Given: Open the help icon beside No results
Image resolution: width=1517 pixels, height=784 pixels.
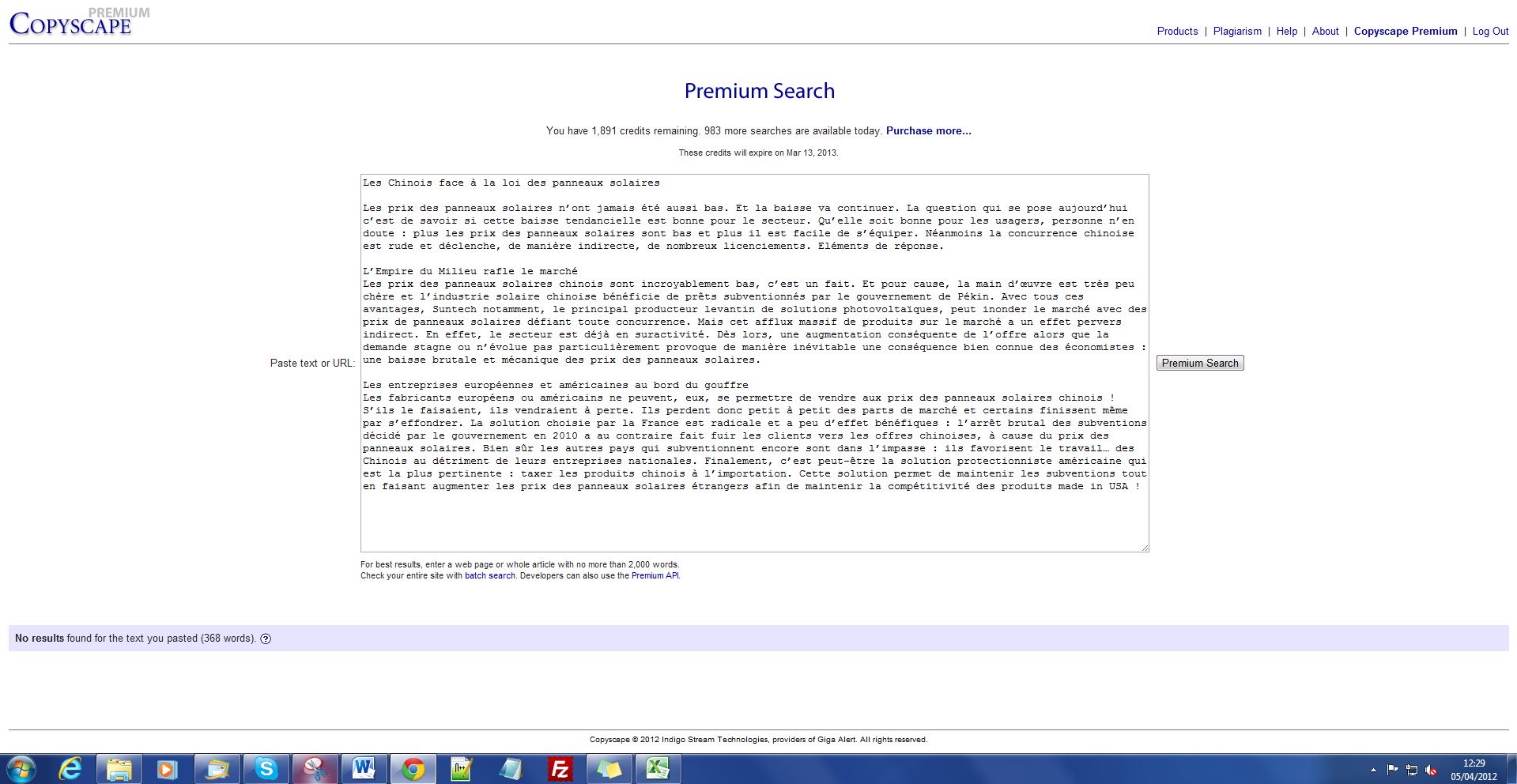Looking at the screenshot, I should point(266,639).
